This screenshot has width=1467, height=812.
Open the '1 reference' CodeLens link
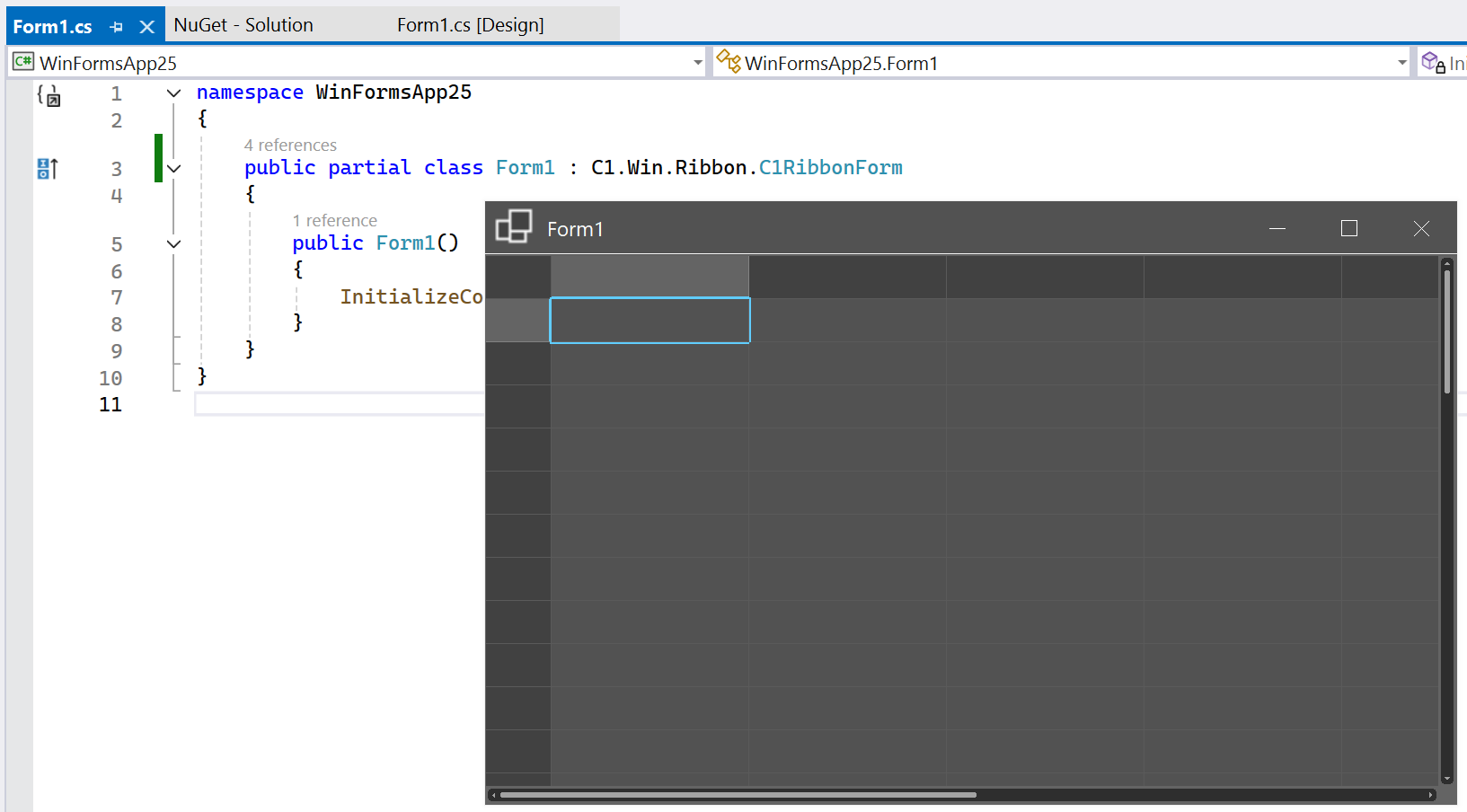tap(334, 221)
